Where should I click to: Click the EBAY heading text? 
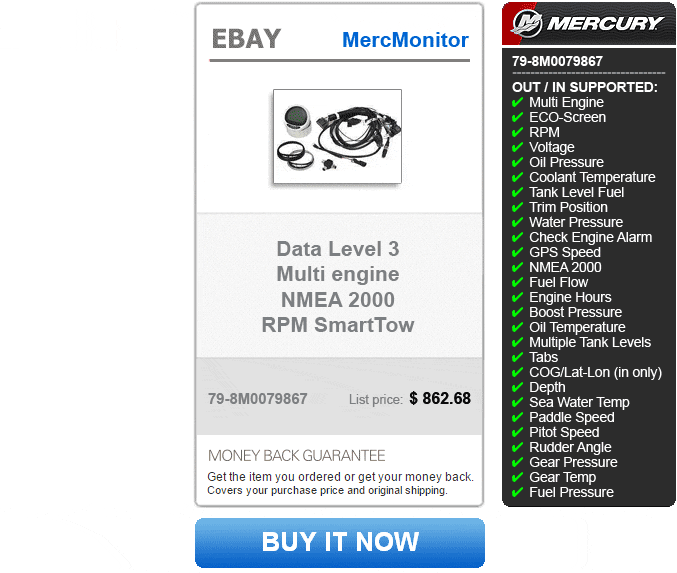pos(246,39)
